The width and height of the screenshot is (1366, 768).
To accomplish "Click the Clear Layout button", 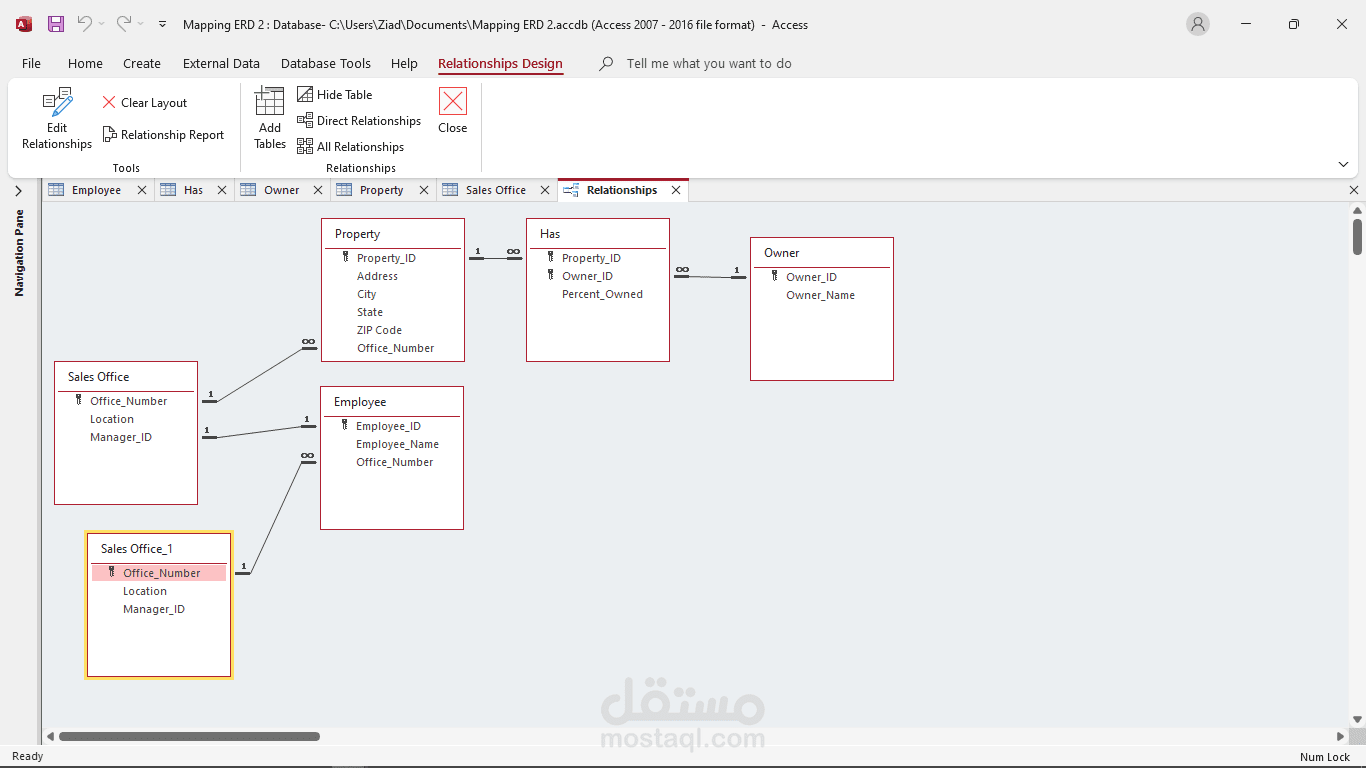I will 145,103.
